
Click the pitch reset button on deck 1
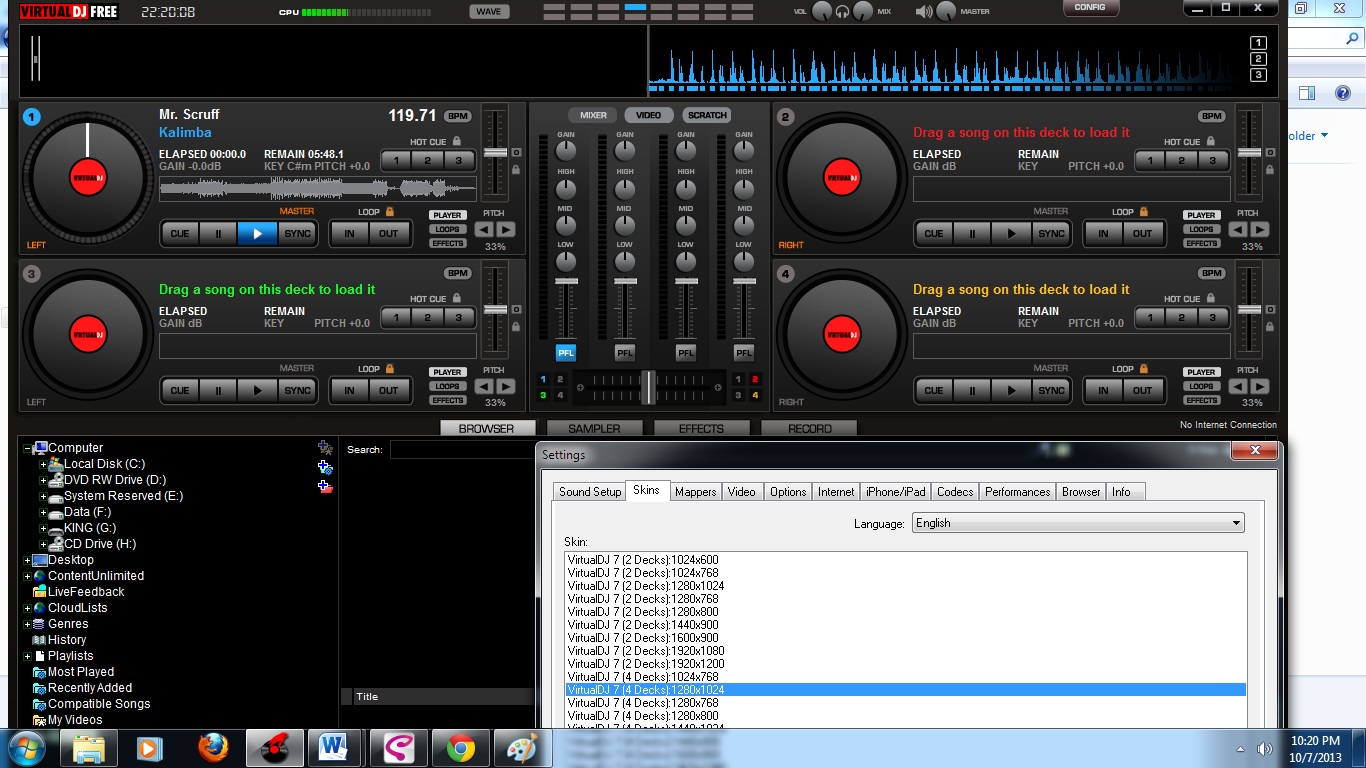click(516, 153)
